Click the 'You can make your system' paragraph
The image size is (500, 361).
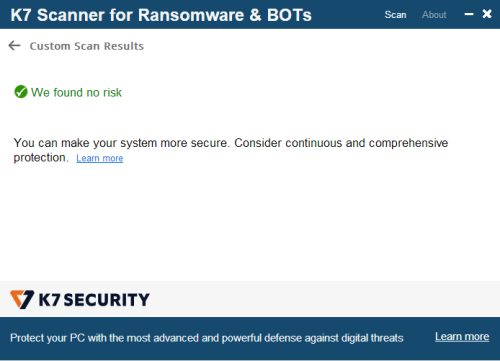[231, 150]
